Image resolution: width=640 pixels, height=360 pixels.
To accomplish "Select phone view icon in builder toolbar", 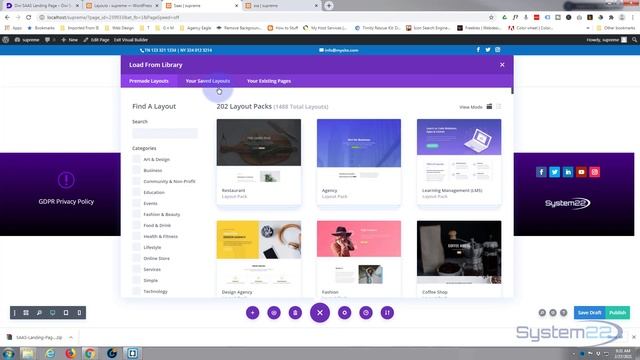I will [x=79, y=313].
